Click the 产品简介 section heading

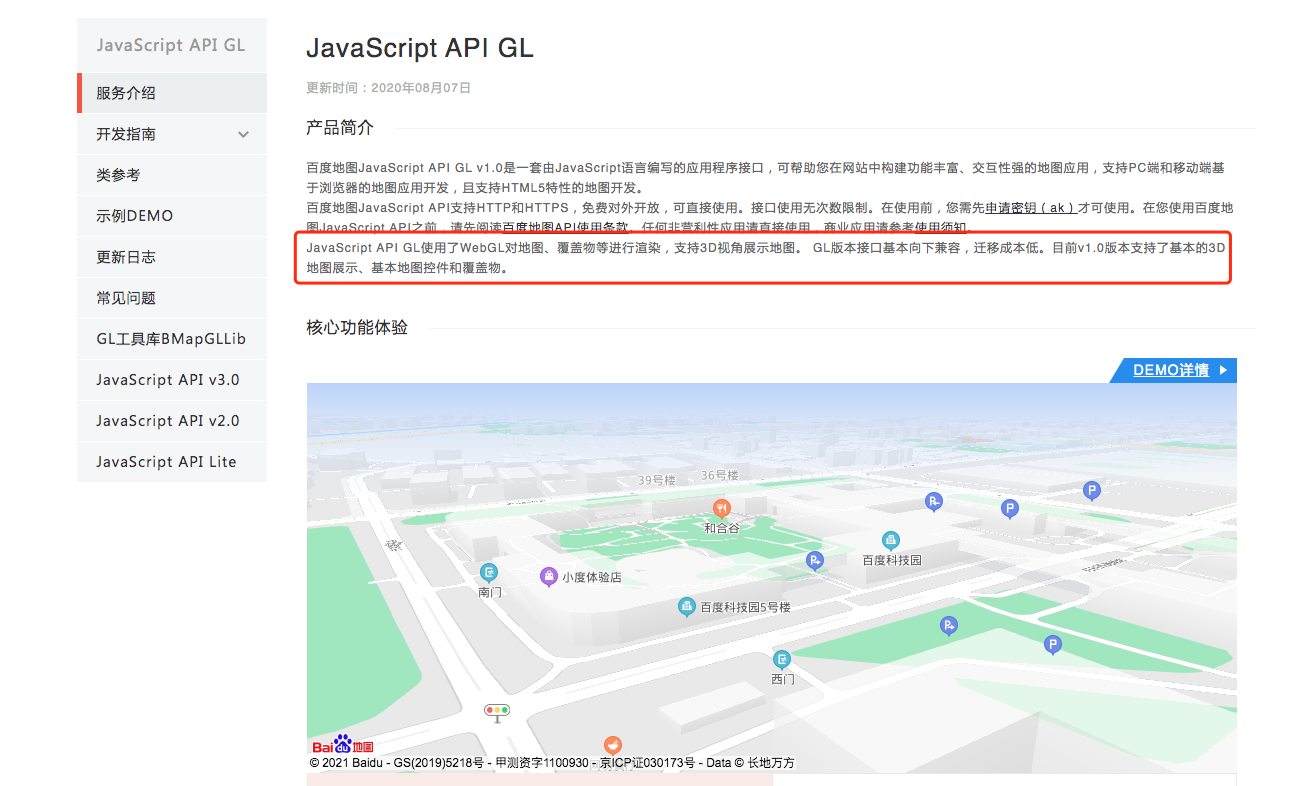340,128
